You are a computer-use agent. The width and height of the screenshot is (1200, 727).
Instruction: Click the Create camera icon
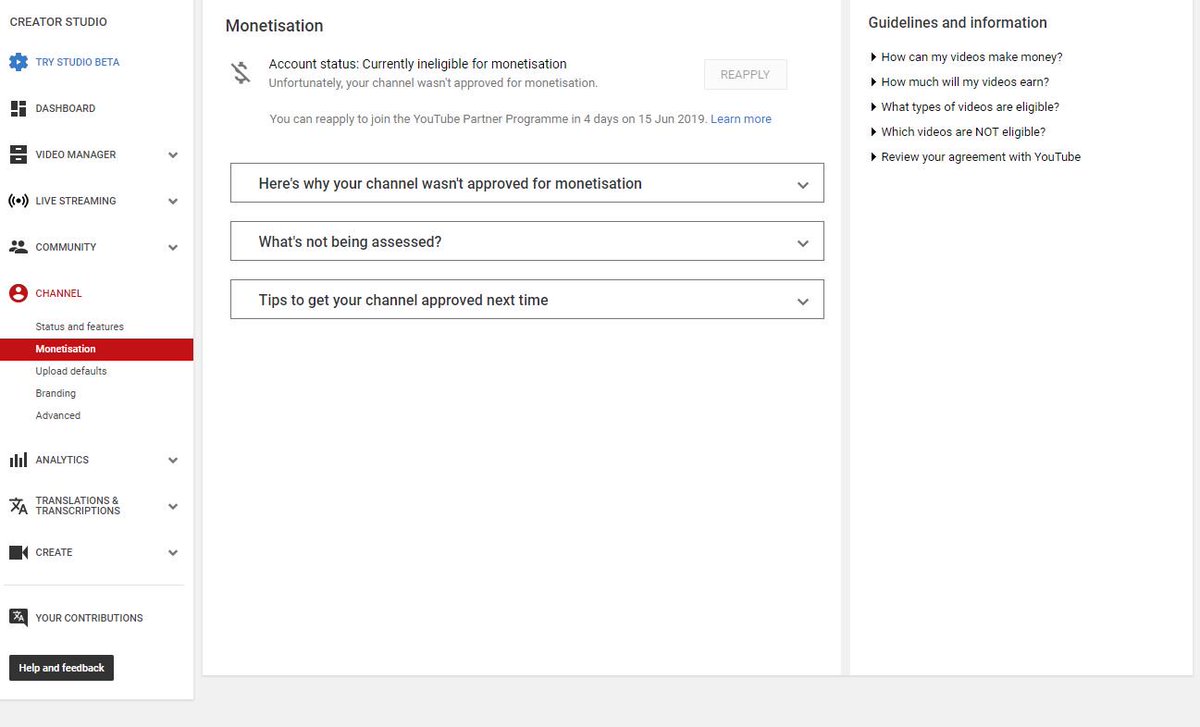(18, 552)
